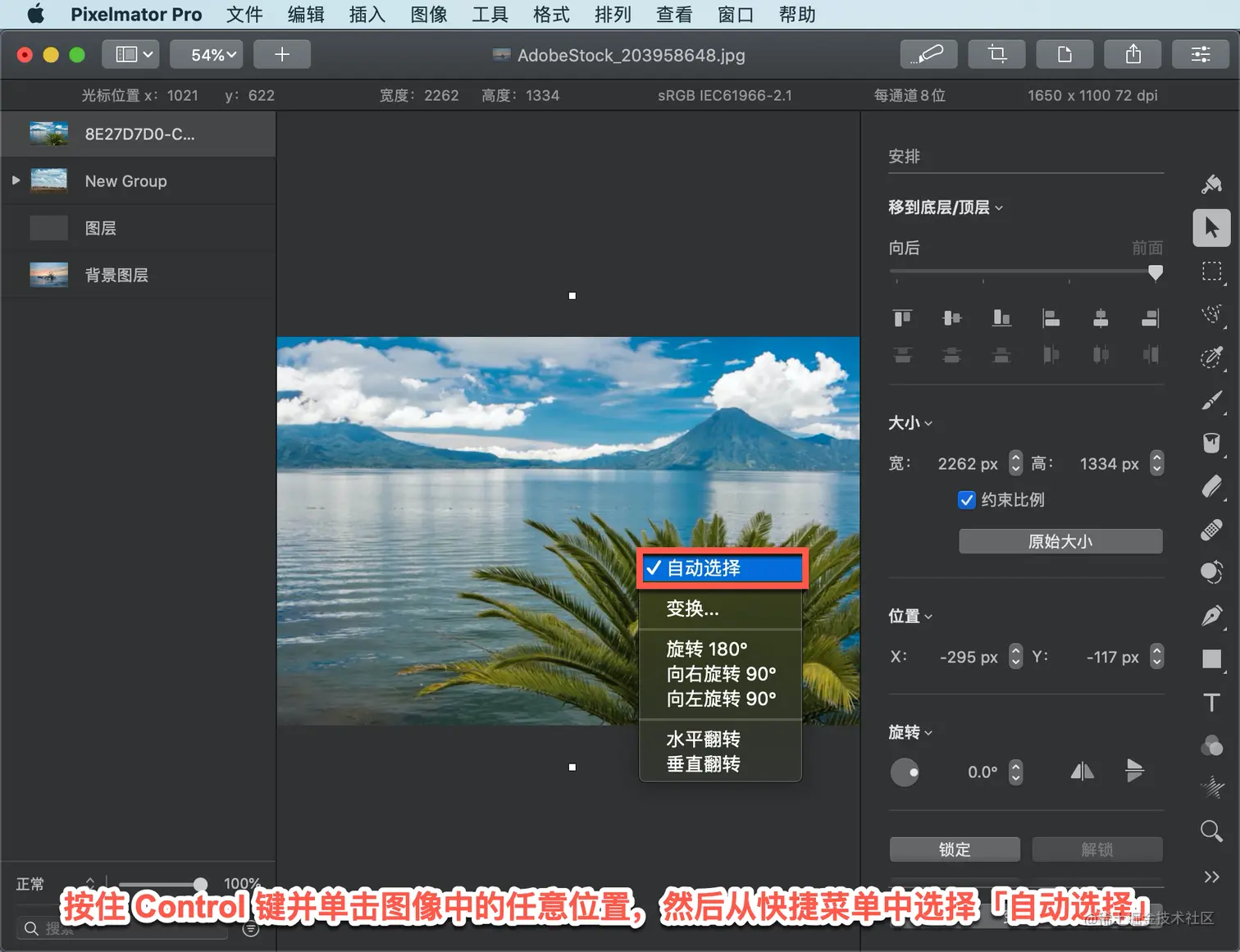Select the Rectangular Selection tool
Image resolution: width=1240 pixels, height=952 pixels.
click(x=1211, y=271)
